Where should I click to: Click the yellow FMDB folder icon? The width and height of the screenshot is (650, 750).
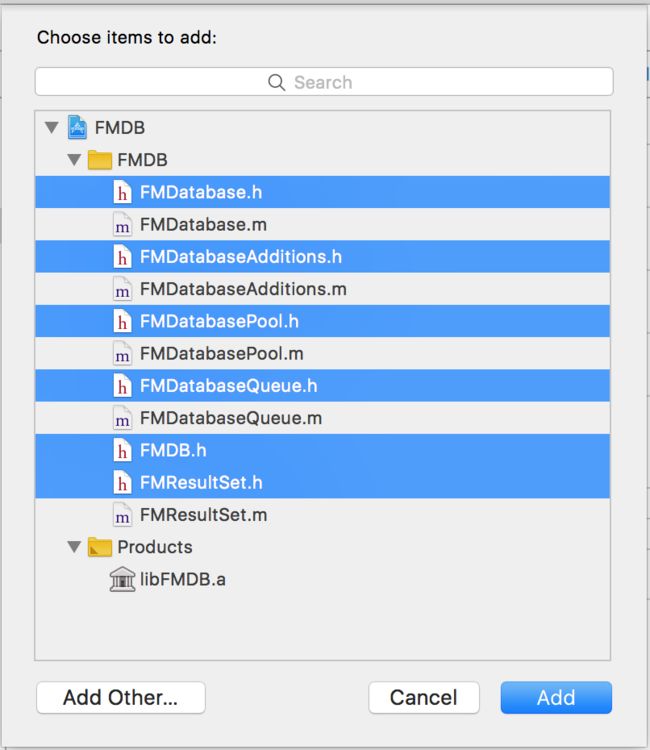pos(99,160)
